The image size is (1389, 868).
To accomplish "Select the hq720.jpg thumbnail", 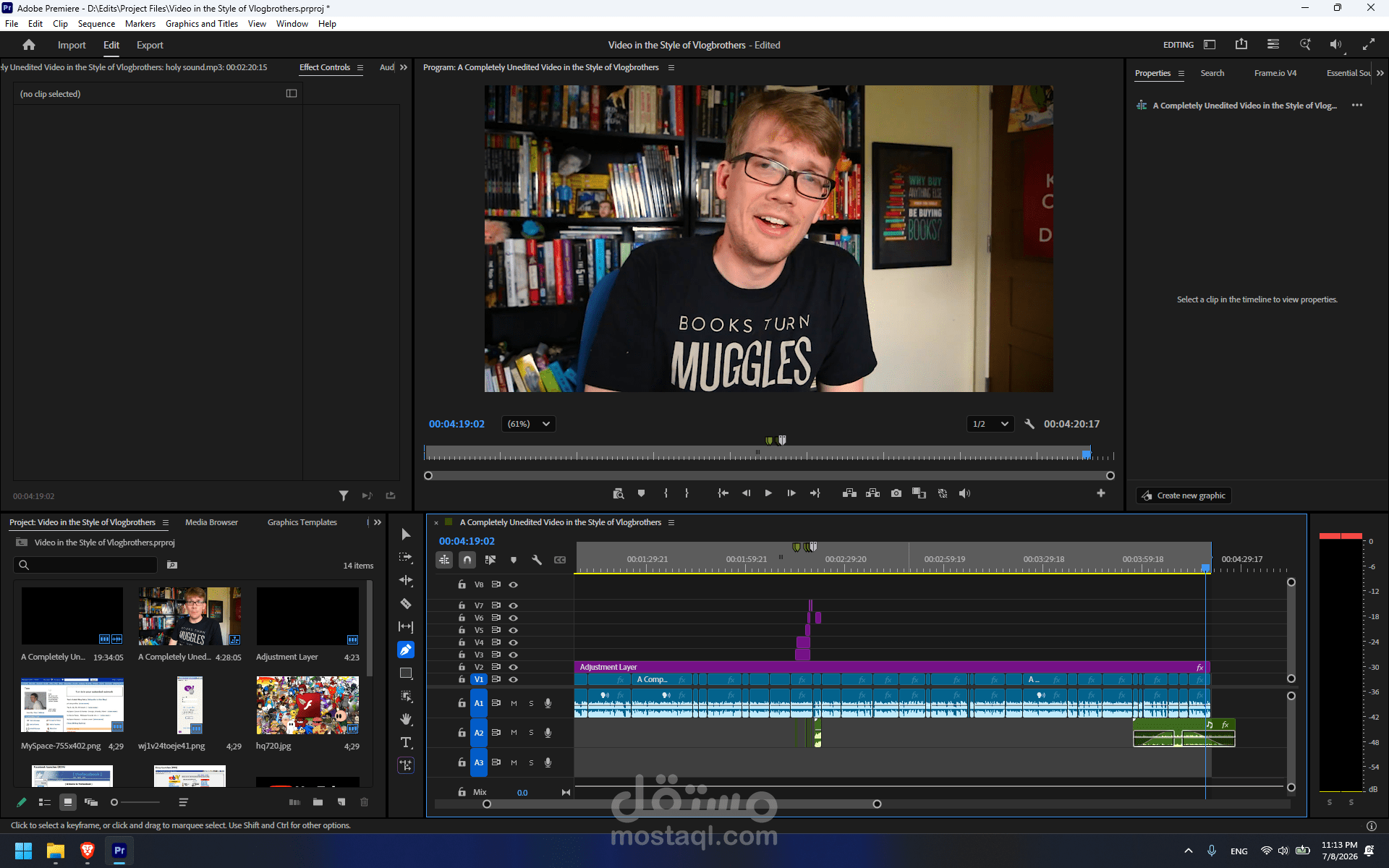I will tap(307, 705).
